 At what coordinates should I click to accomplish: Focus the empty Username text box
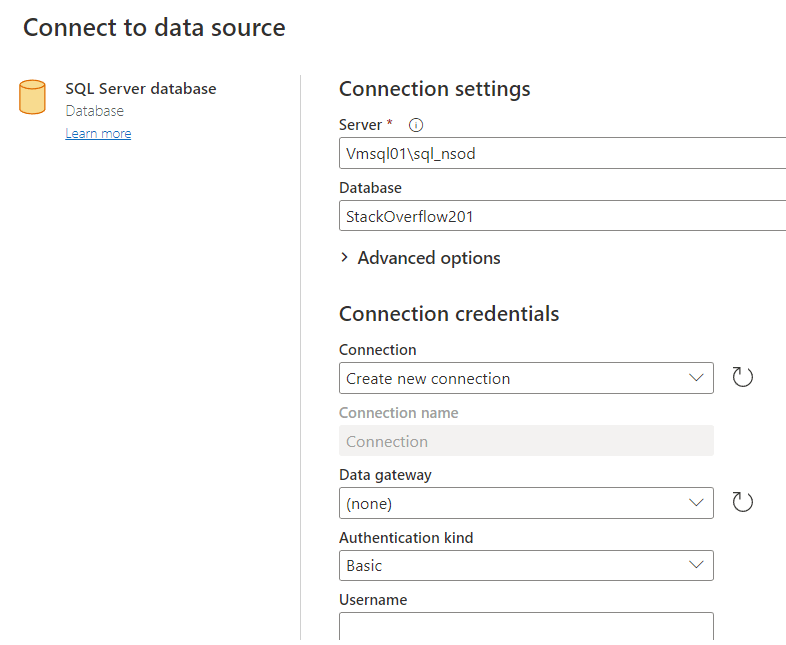[x=526, y=626]
